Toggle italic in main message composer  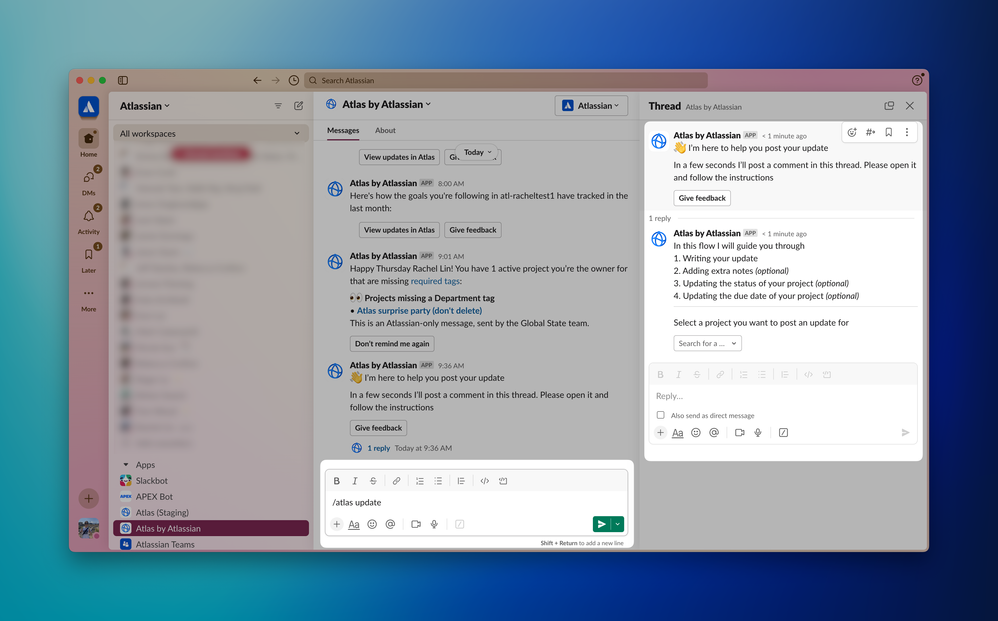pos(355,481)
